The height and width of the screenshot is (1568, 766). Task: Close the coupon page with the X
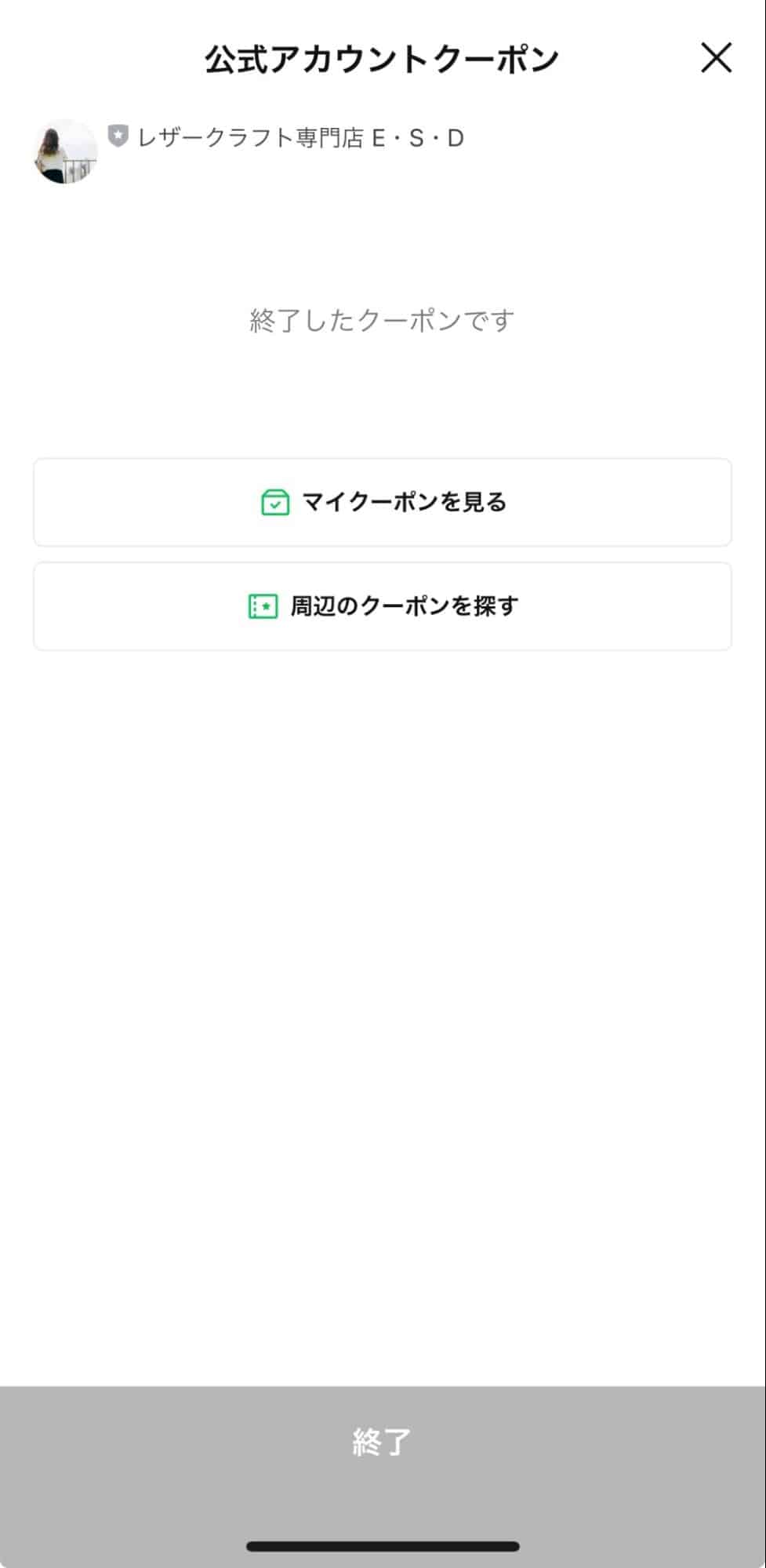(x=715, y=59)
